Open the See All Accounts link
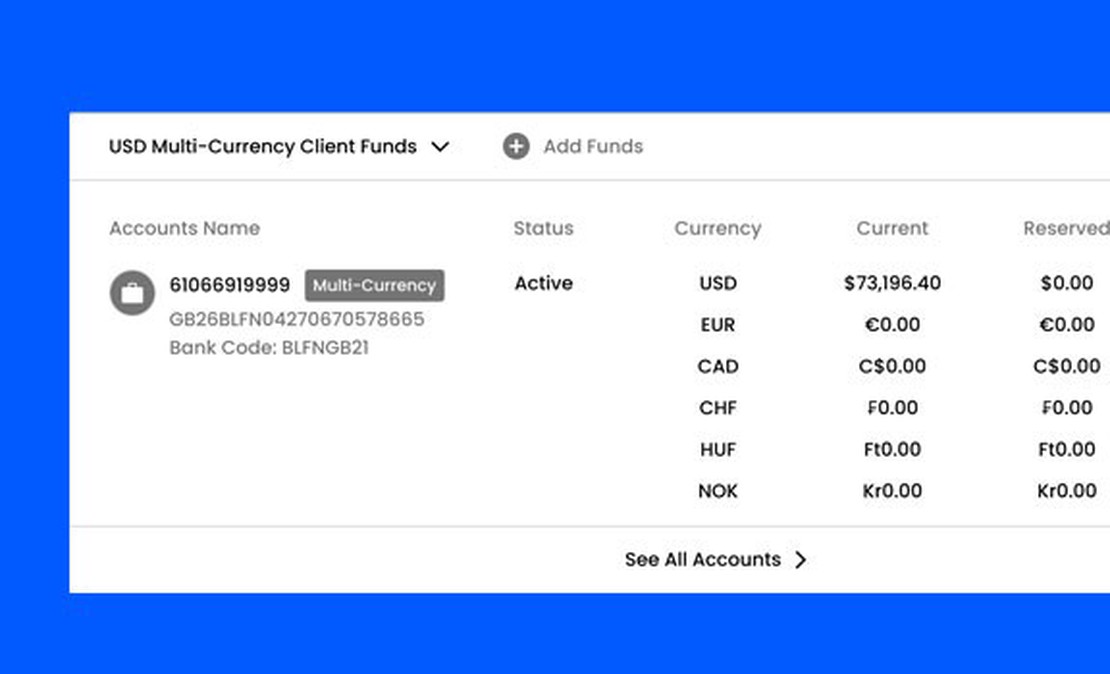Viewport: 1110px width, 674px height. (x=702, y=560)
